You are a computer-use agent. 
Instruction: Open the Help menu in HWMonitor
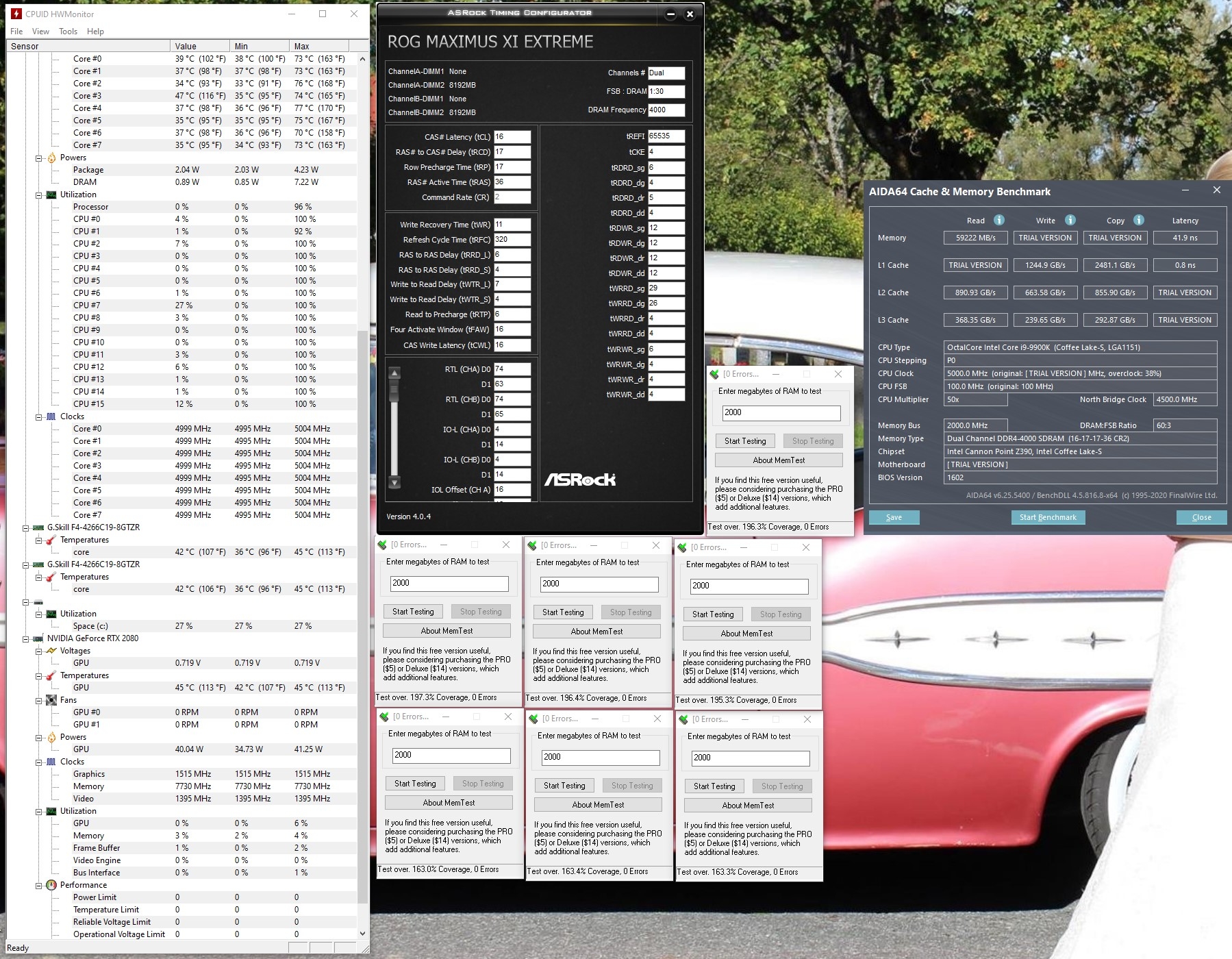pyautogui.click(x=95, y=32)
